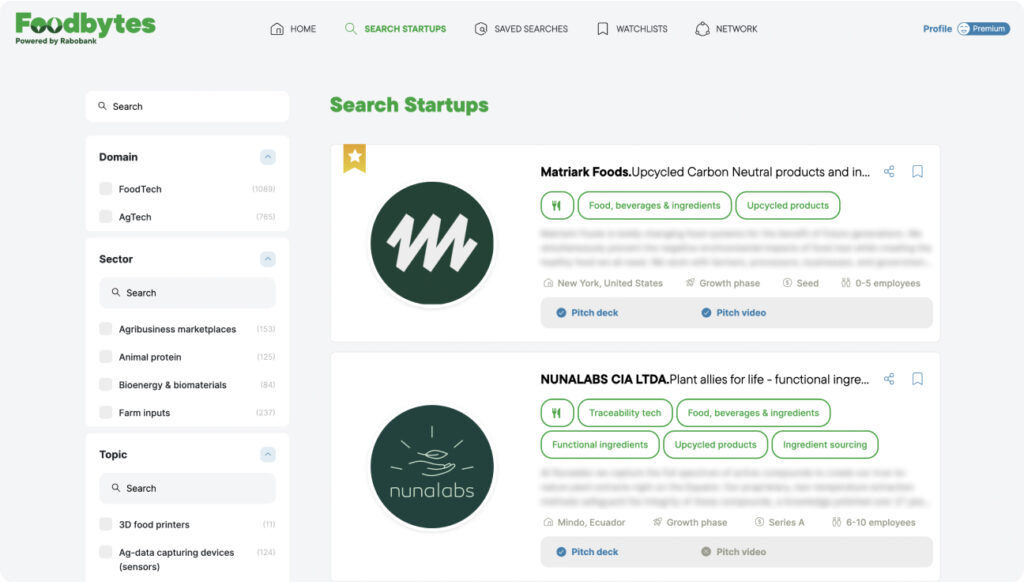Open the Matriark Foods Pitch deck

click(x=586, y=313)
